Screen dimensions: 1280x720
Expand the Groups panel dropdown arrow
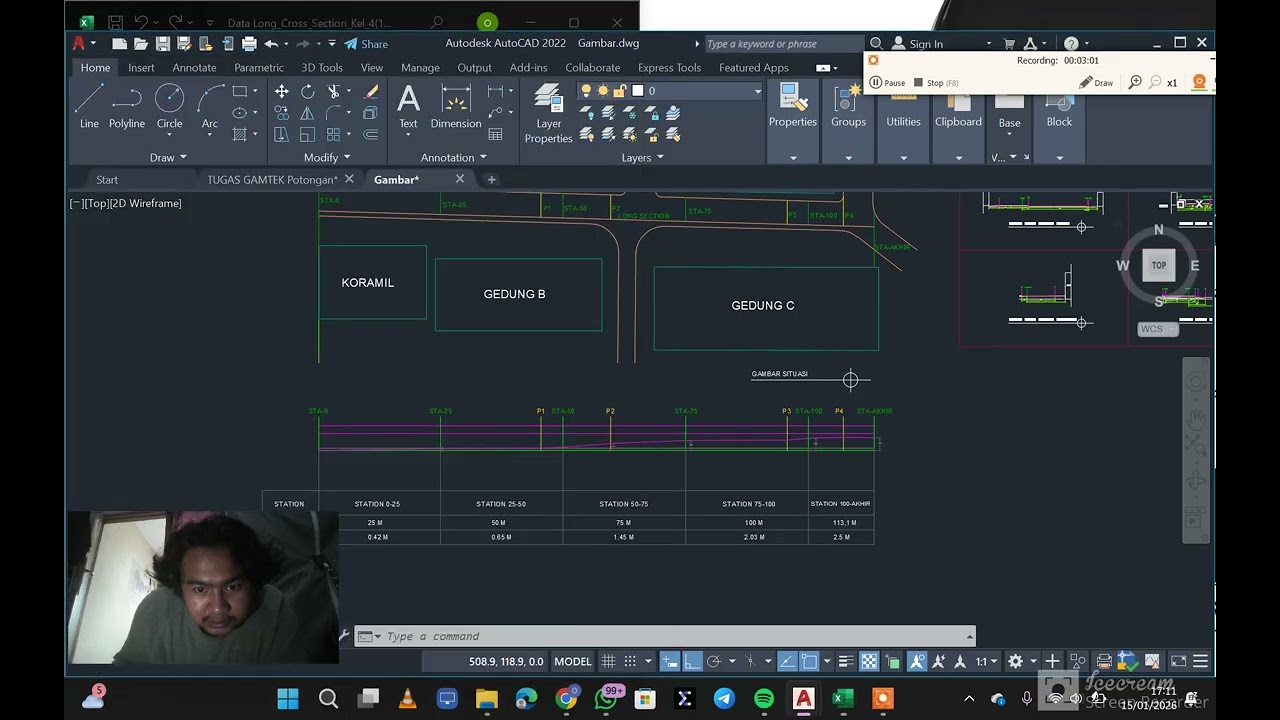848,158
